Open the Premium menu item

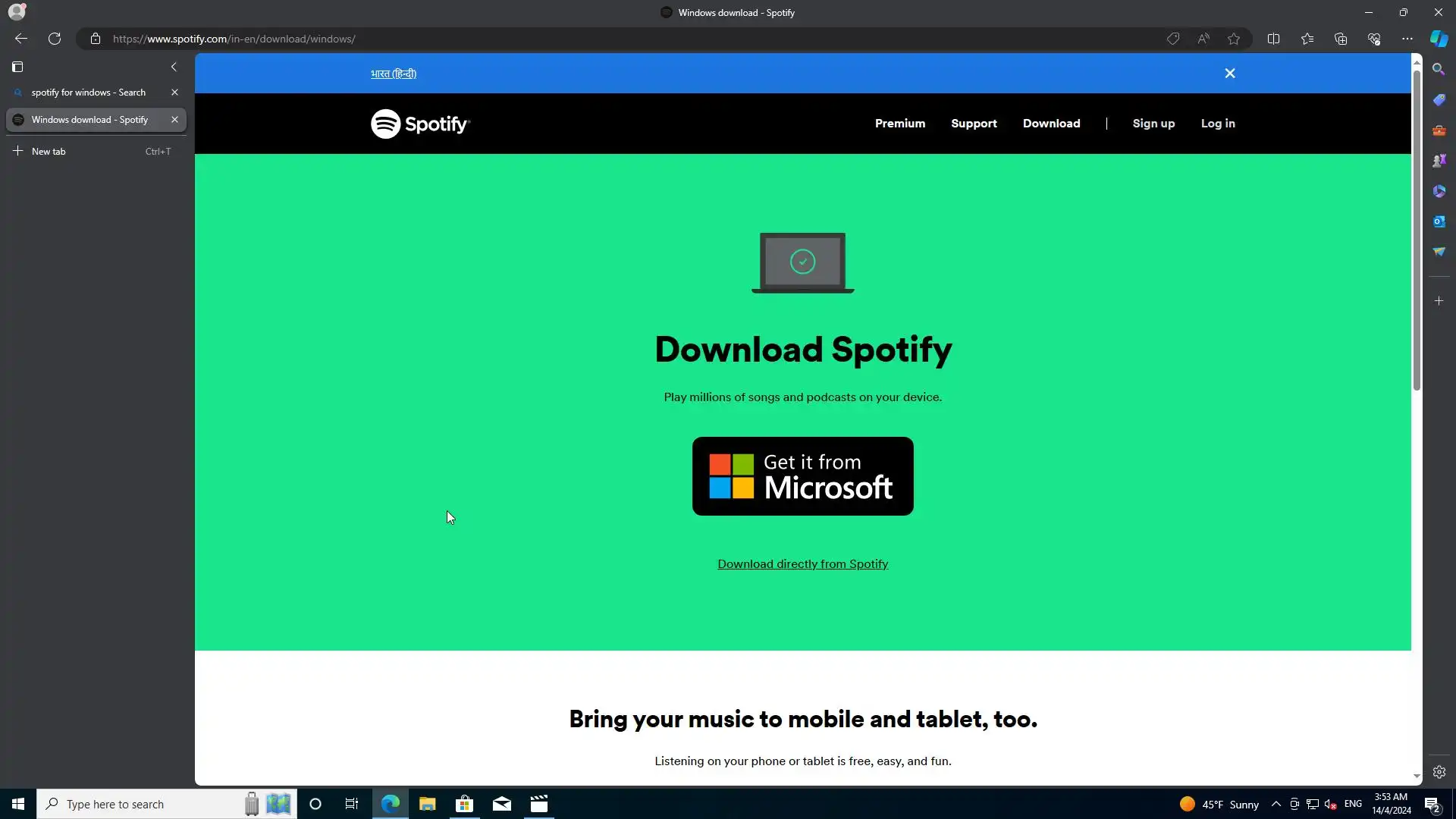899,124
